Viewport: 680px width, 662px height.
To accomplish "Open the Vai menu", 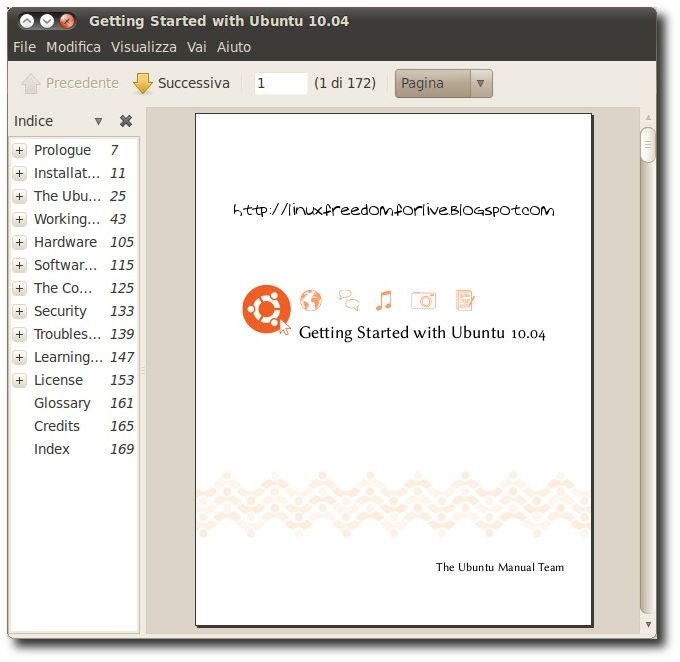I will [196, 47].
